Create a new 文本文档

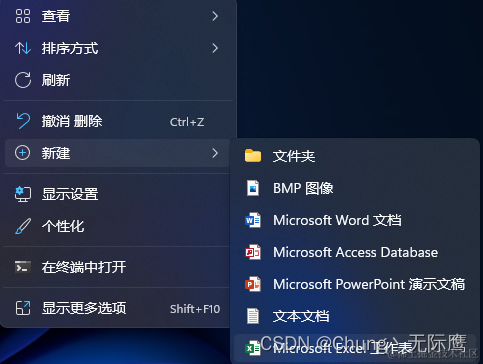click(355, 316)
